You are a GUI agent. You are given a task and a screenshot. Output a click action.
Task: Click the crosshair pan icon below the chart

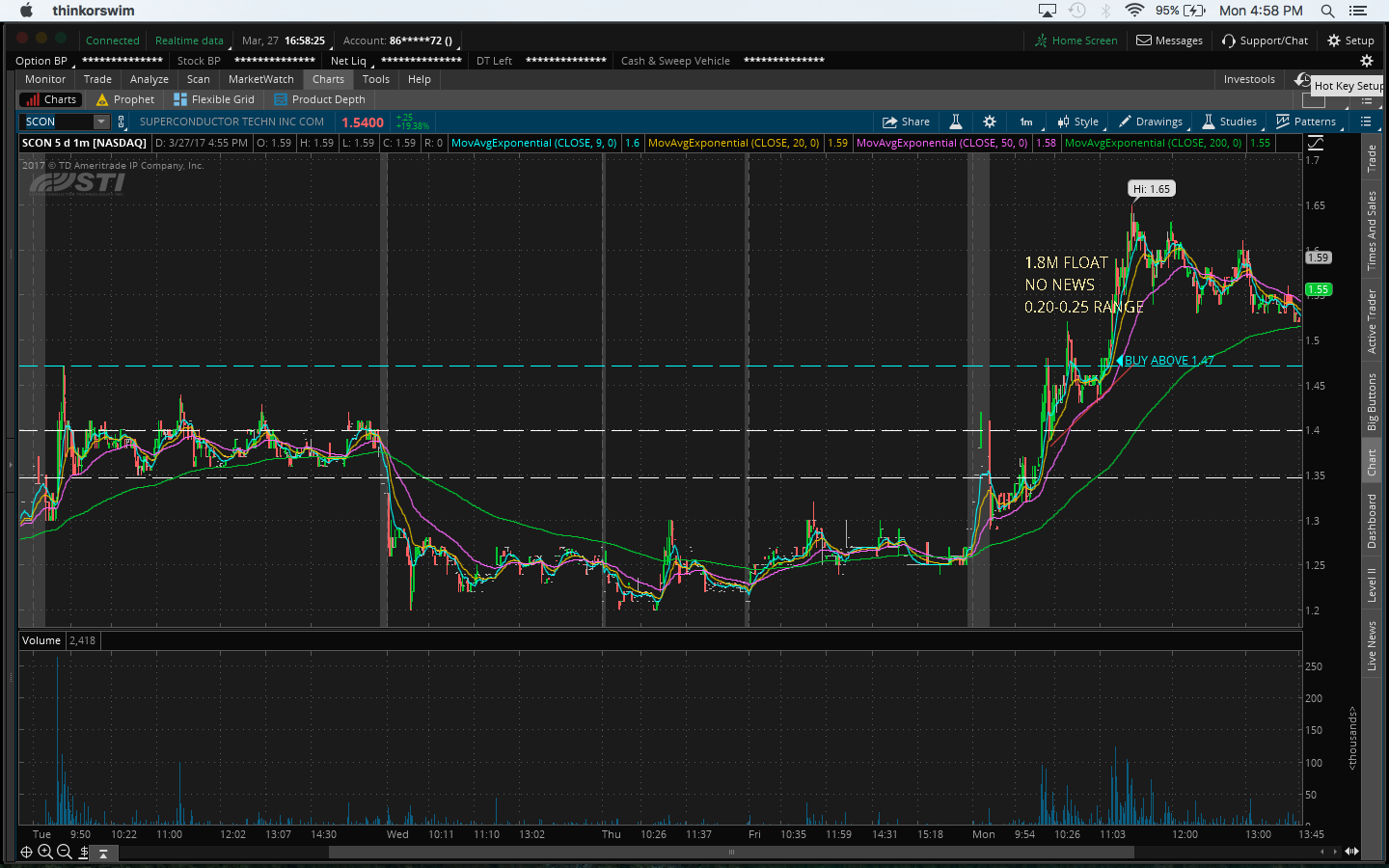pyautogui.click(x=26, y=852)
